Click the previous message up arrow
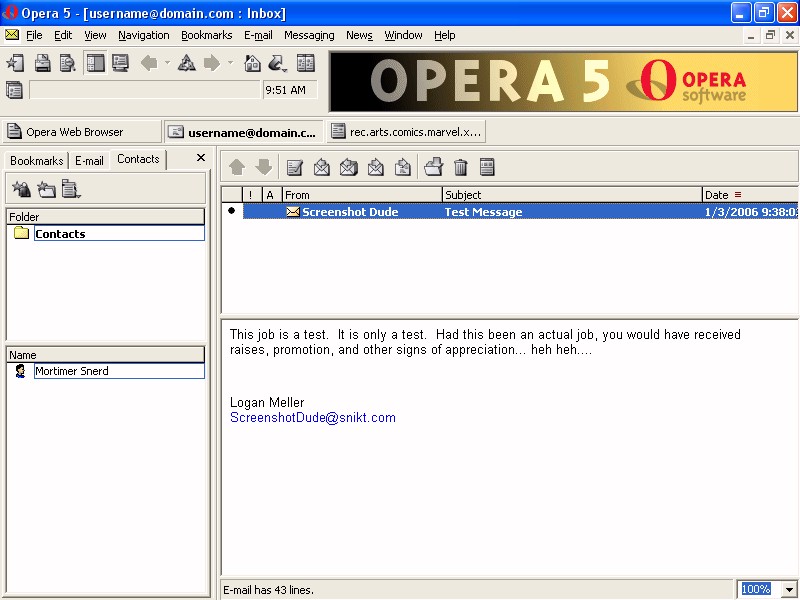This screenshot has width=800, height=600. point(237,167)
